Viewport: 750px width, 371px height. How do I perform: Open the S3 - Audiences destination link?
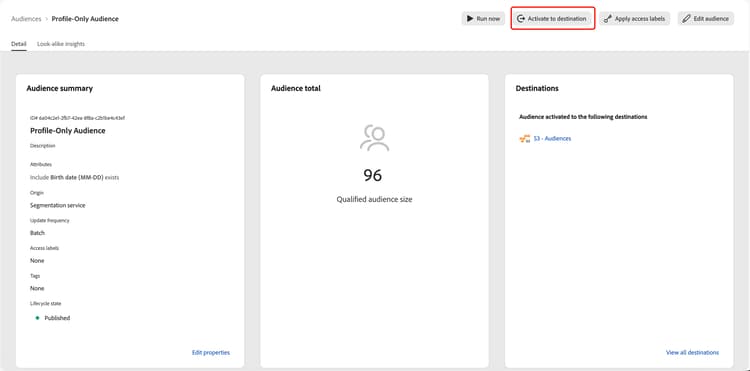click(x=552, y=139)
